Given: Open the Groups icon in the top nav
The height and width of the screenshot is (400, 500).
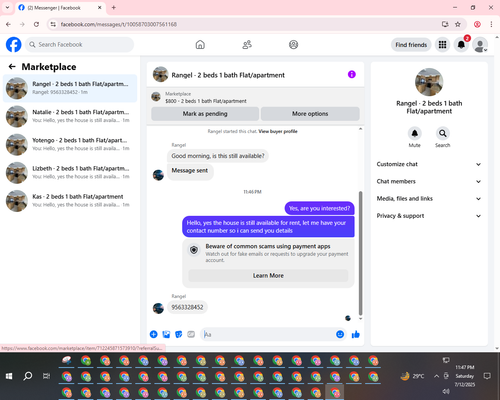Looking at the screenshot, I should click(293, 45).
